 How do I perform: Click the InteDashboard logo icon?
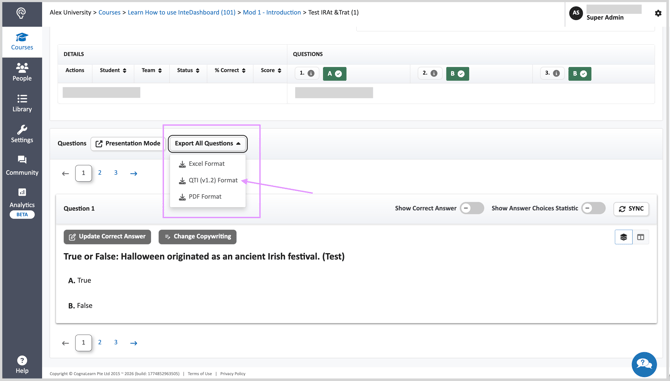point(21,13)
